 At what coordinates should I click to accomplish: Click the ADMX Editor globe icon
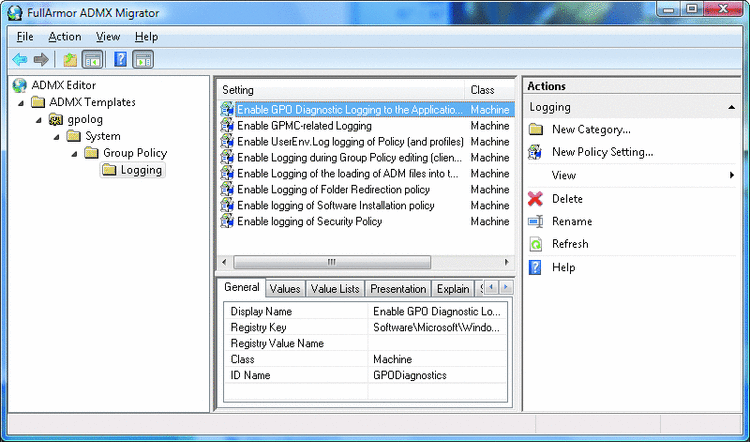pos(20,85)
